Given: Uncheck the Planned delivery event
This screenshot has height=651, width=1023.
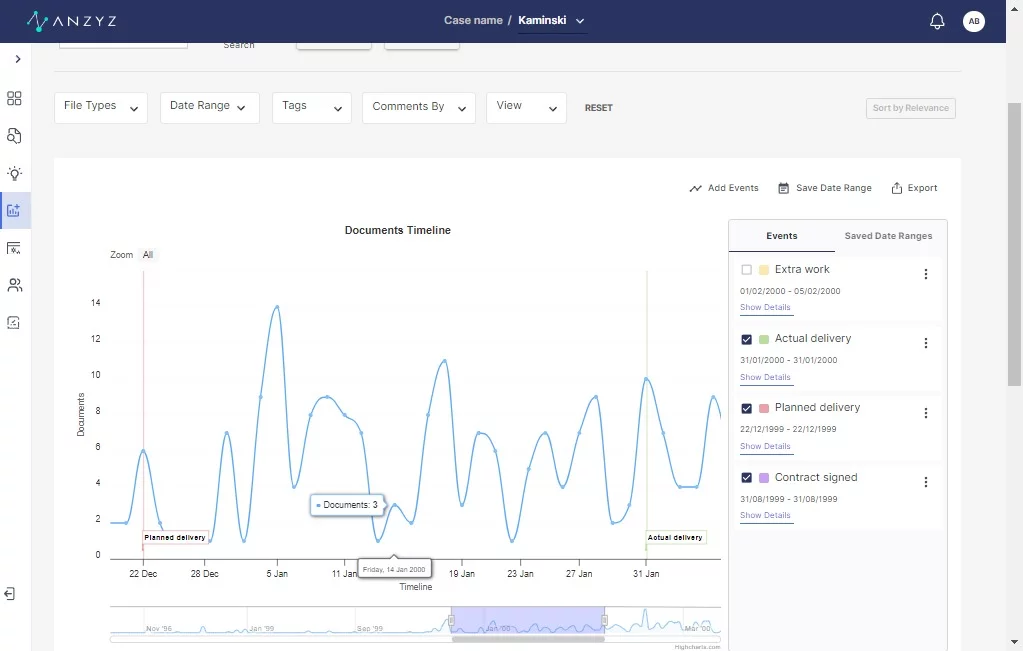Looking at the screenshot, I should (x=746, y=408).
